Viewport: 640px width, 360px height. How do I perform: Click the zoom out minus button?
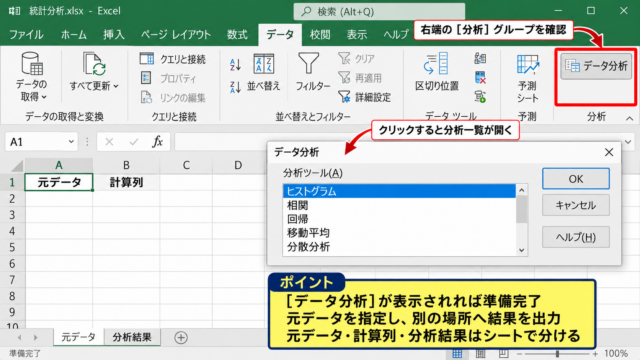519,353
